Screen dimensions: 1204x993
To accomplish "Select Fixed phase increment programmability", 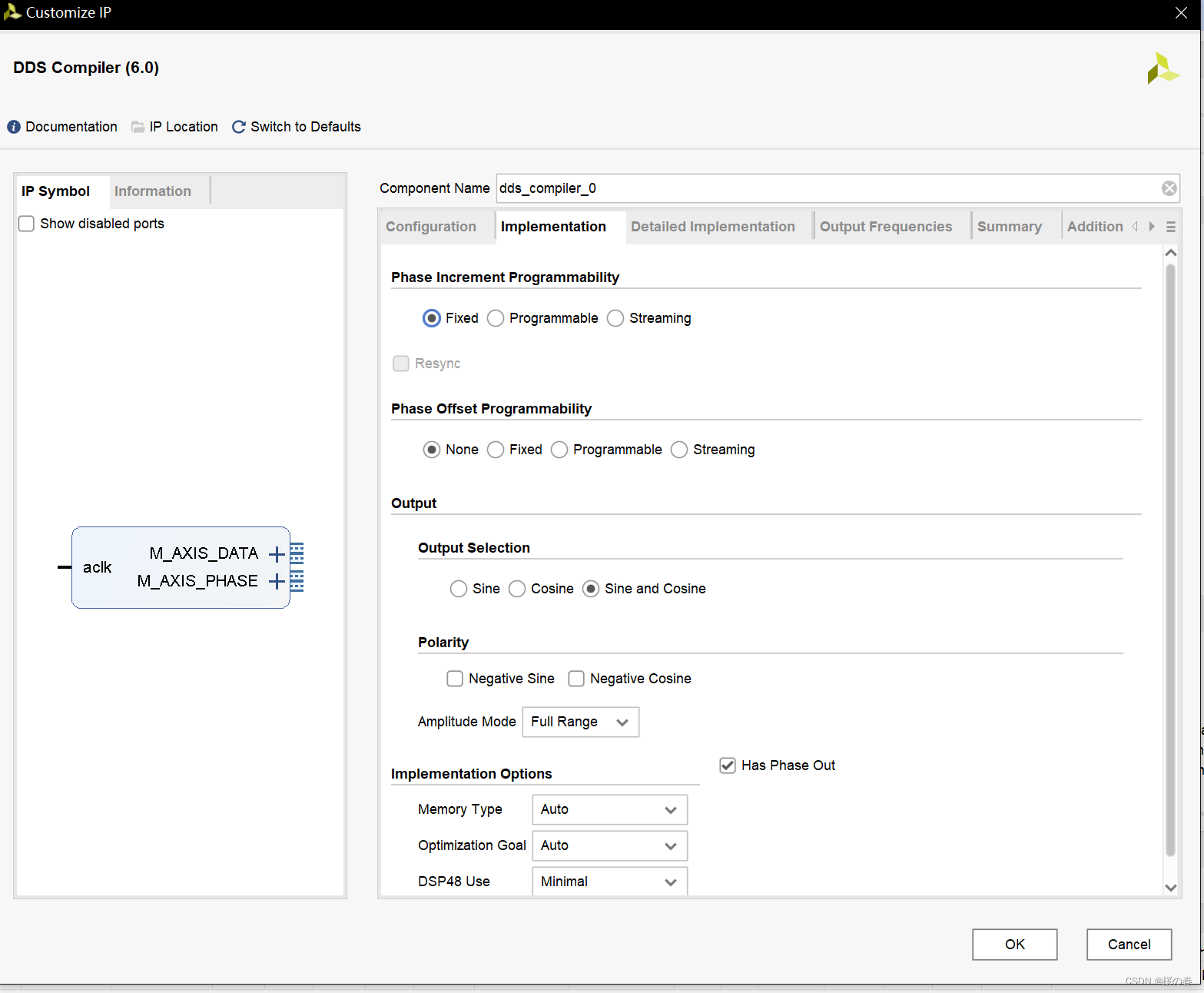I will tap(432, 318).
